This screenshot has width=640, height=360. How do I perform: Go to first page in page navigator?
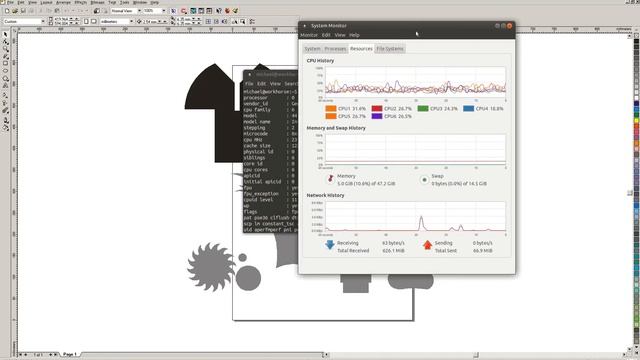[x=20, y=355]
